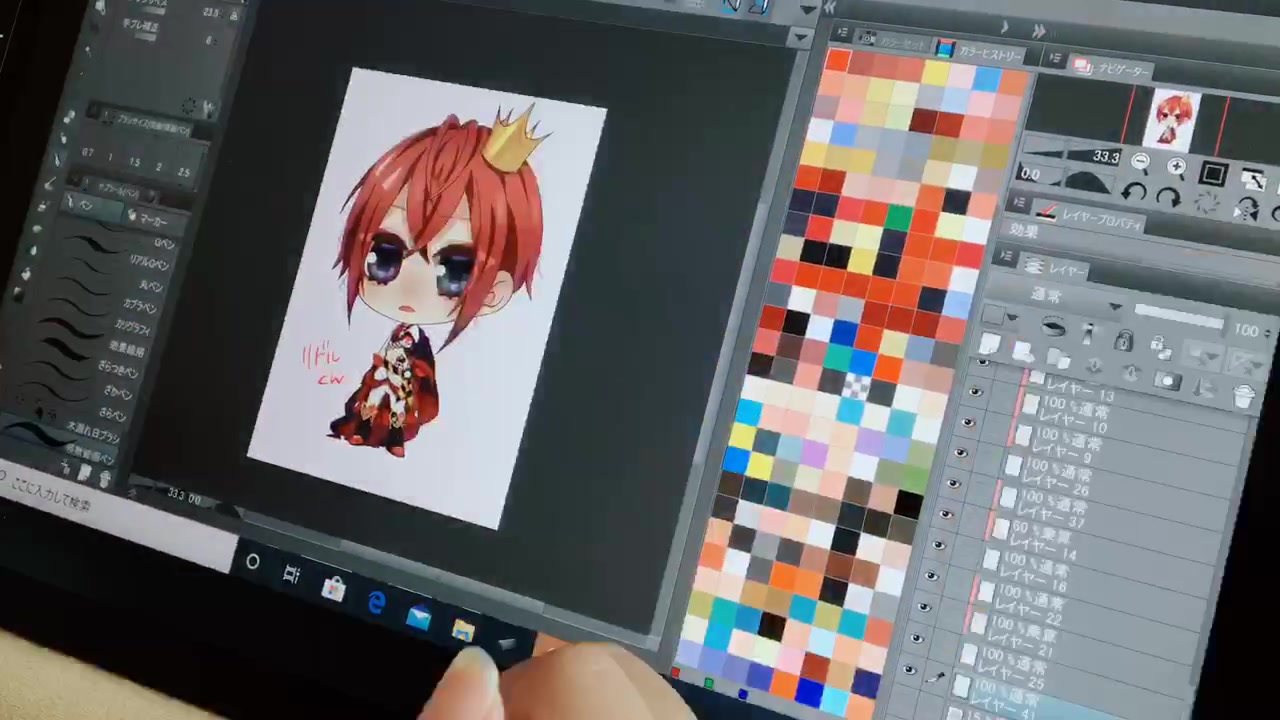Select brush size preset 1.5

point(134,162)
